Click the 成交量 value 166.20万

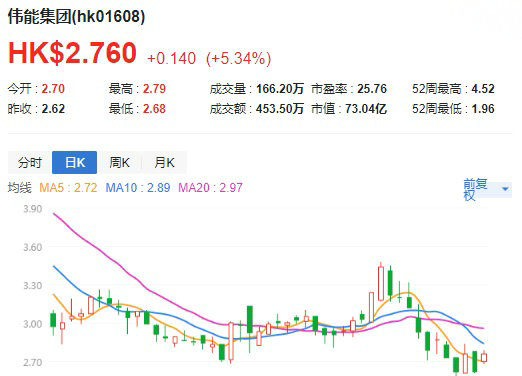(280, 89)
